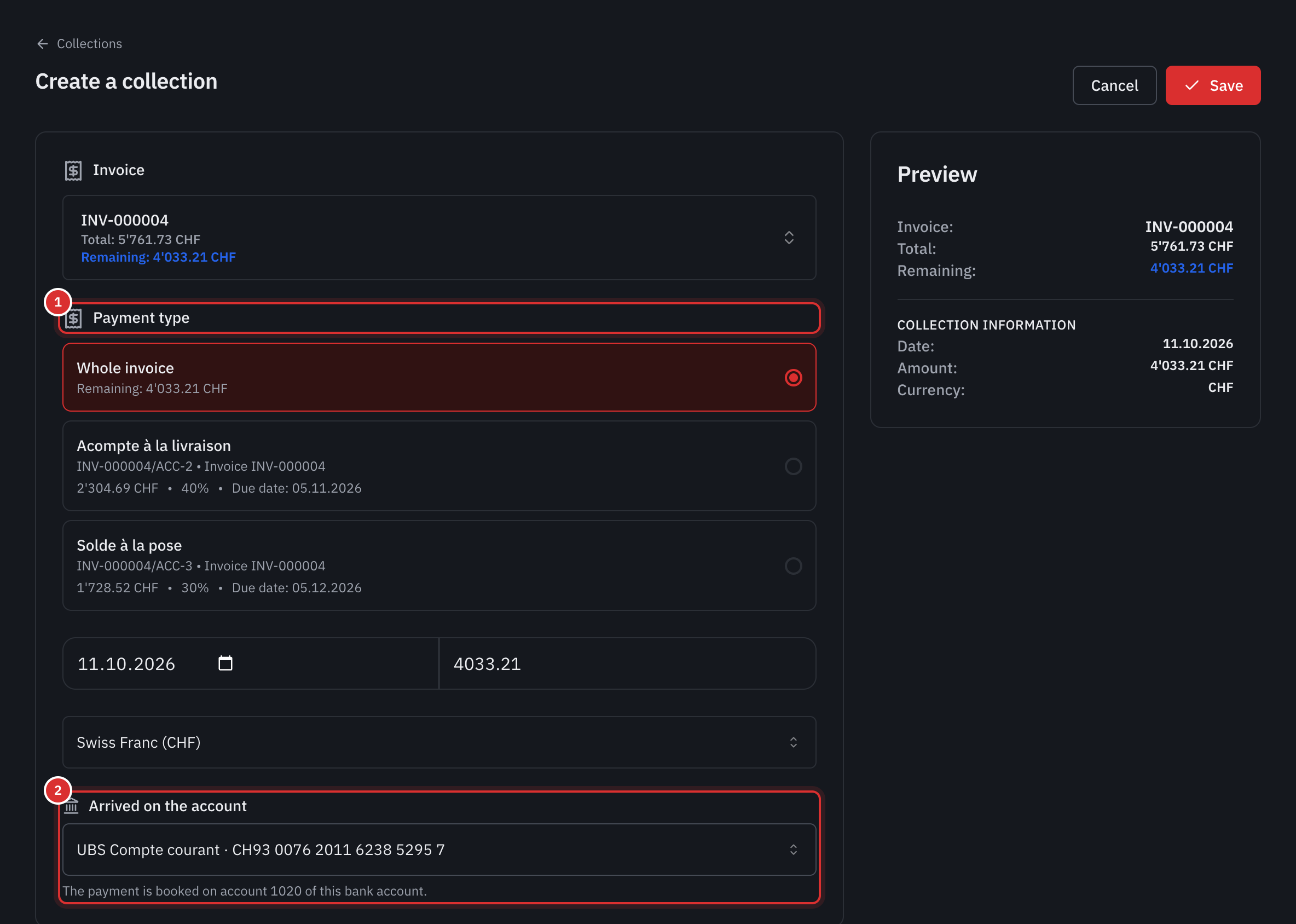Click the account 1020 booking note
The width and height of the screenshot is (1296, 924).
click(x=245, y=891)
